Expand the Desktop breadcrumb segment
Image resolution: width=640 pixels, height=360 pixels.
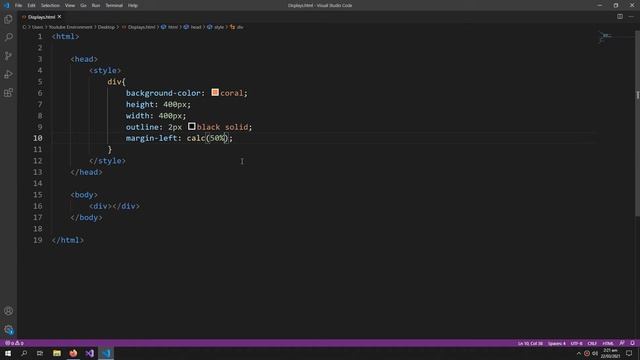(106, 27)
